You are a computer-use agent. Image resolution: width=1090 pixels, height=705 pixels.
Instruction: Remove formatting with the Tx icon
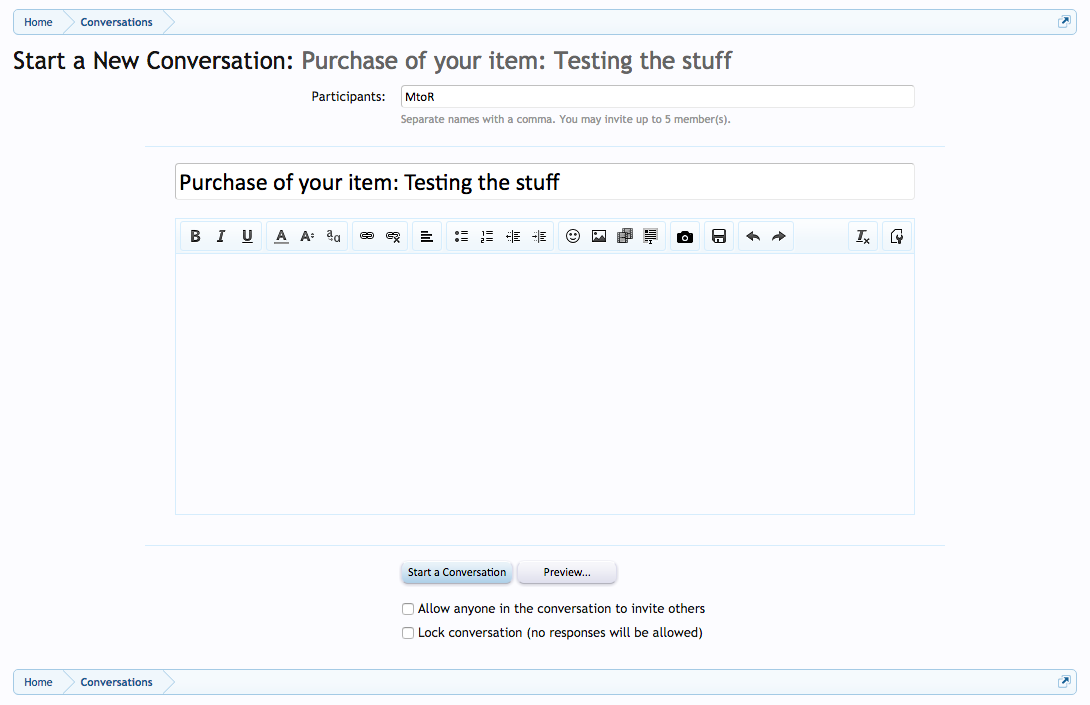(862, 237)
